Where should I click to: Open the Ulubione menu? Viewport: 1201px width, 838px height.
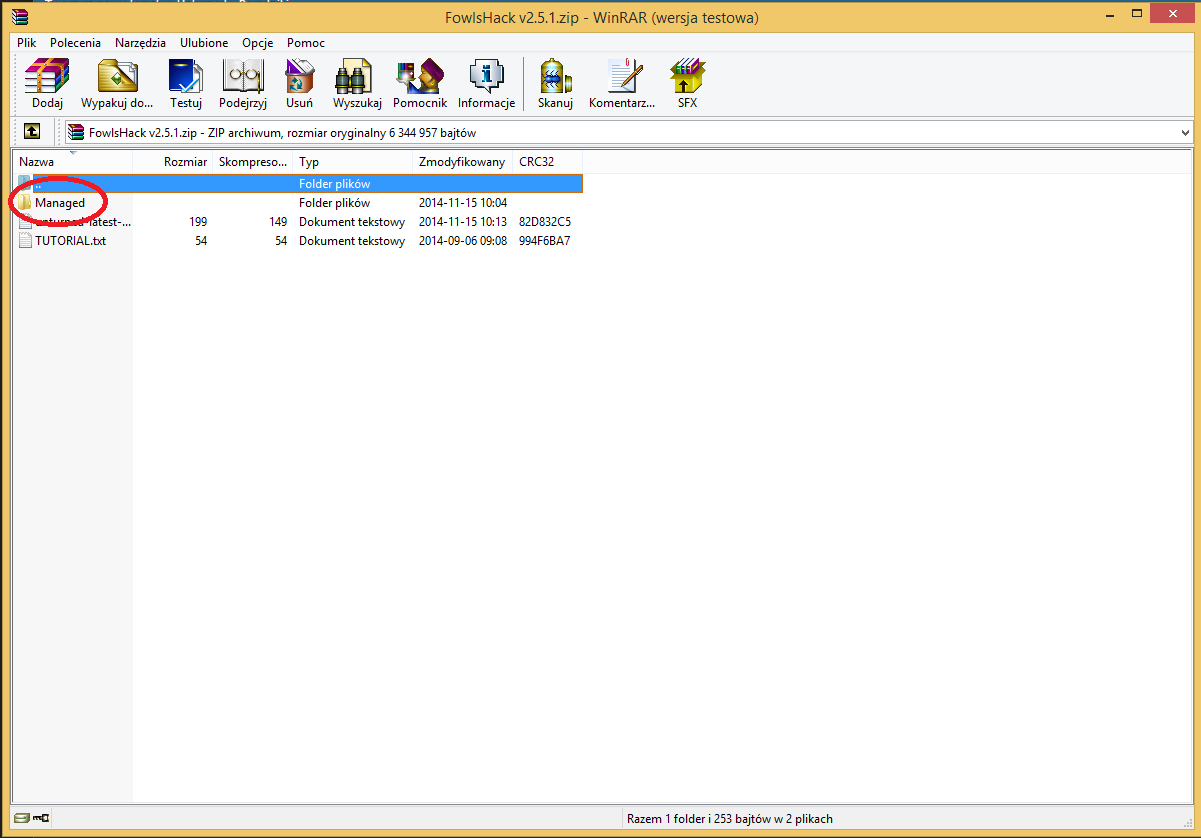[x=204, y=43]
